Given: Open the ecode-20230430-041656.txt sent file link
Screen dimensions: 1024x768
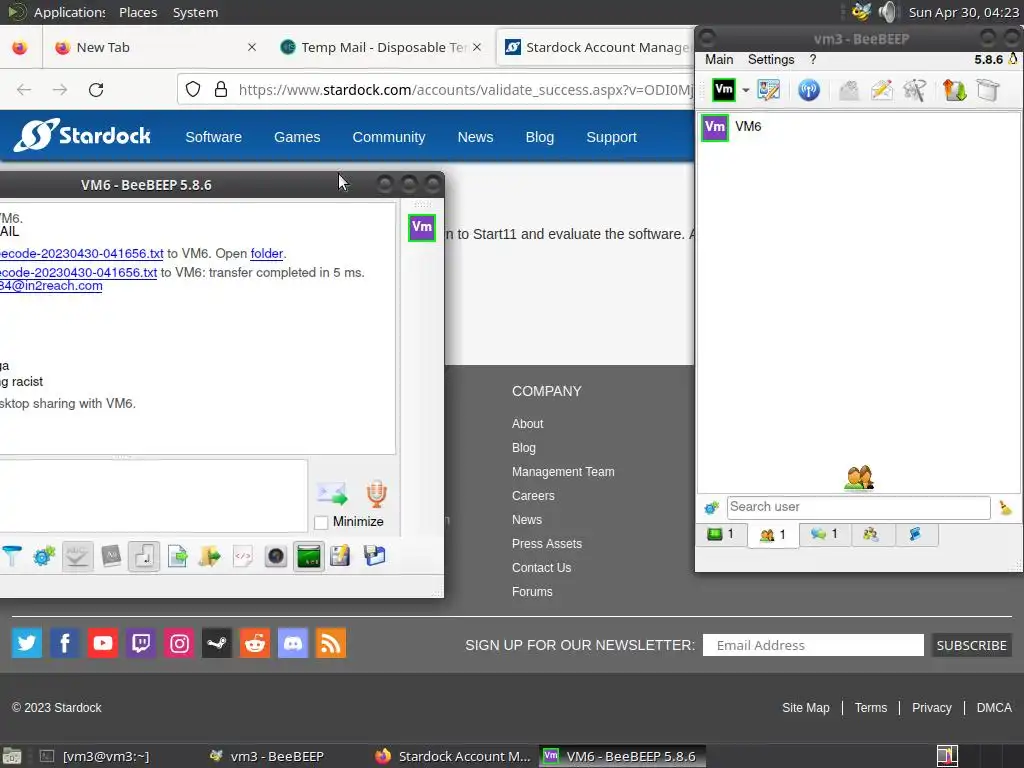Looking at the screenshot, I should coord(82,253).
